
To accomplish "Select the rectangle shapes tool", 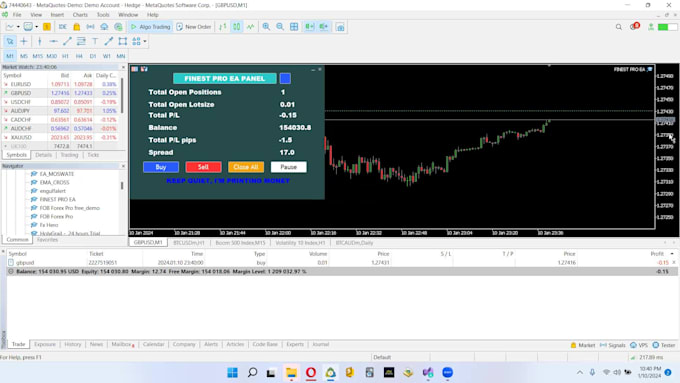I will click(123, 41).
